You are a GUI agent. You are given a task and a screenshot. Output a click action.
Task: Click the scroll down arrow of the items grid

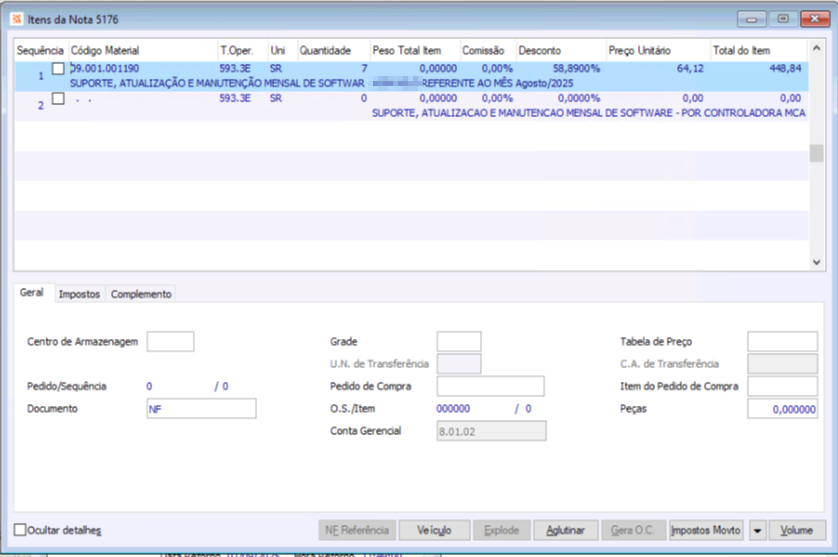(816, 262)
